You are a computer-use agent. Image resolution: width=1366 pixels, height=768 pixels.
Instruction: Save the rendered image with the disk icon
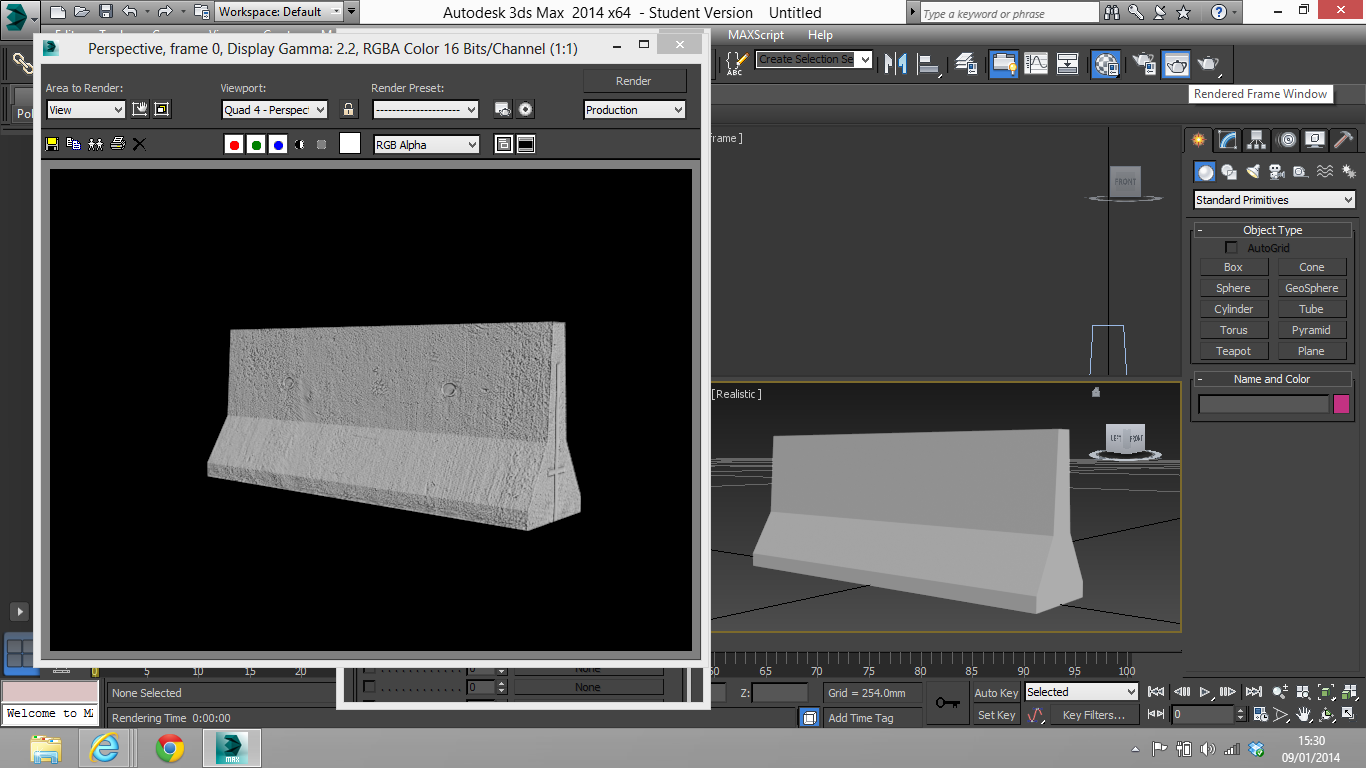tap(52, 144)
